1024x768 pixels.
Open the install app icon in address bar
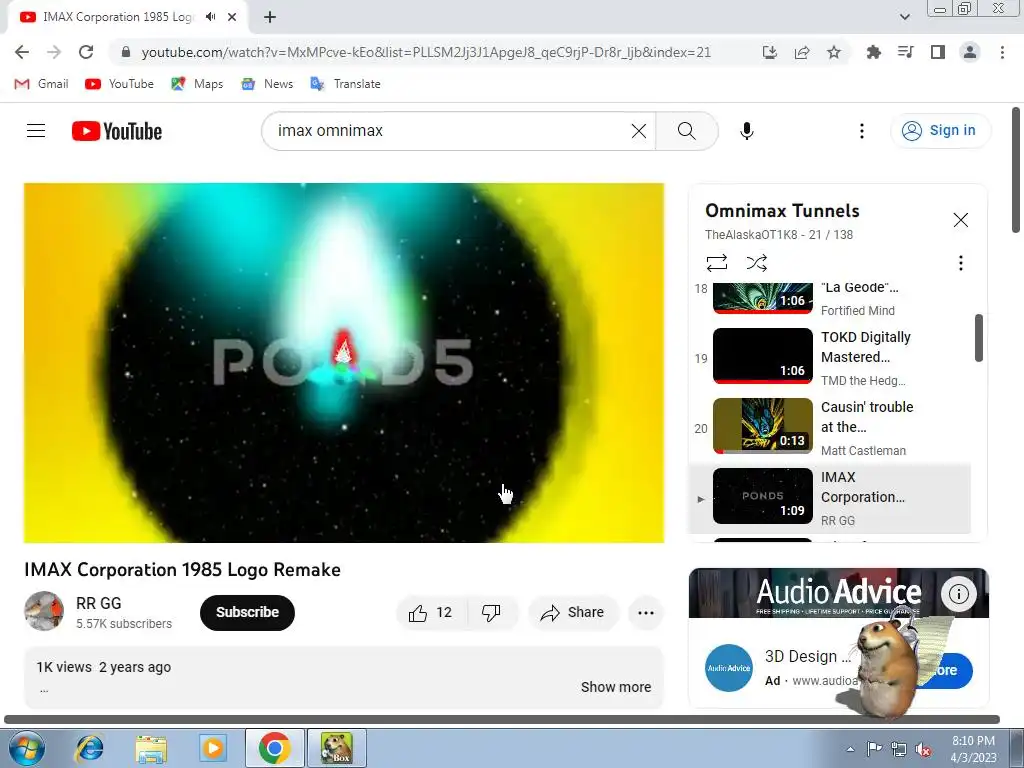point(770,52)
